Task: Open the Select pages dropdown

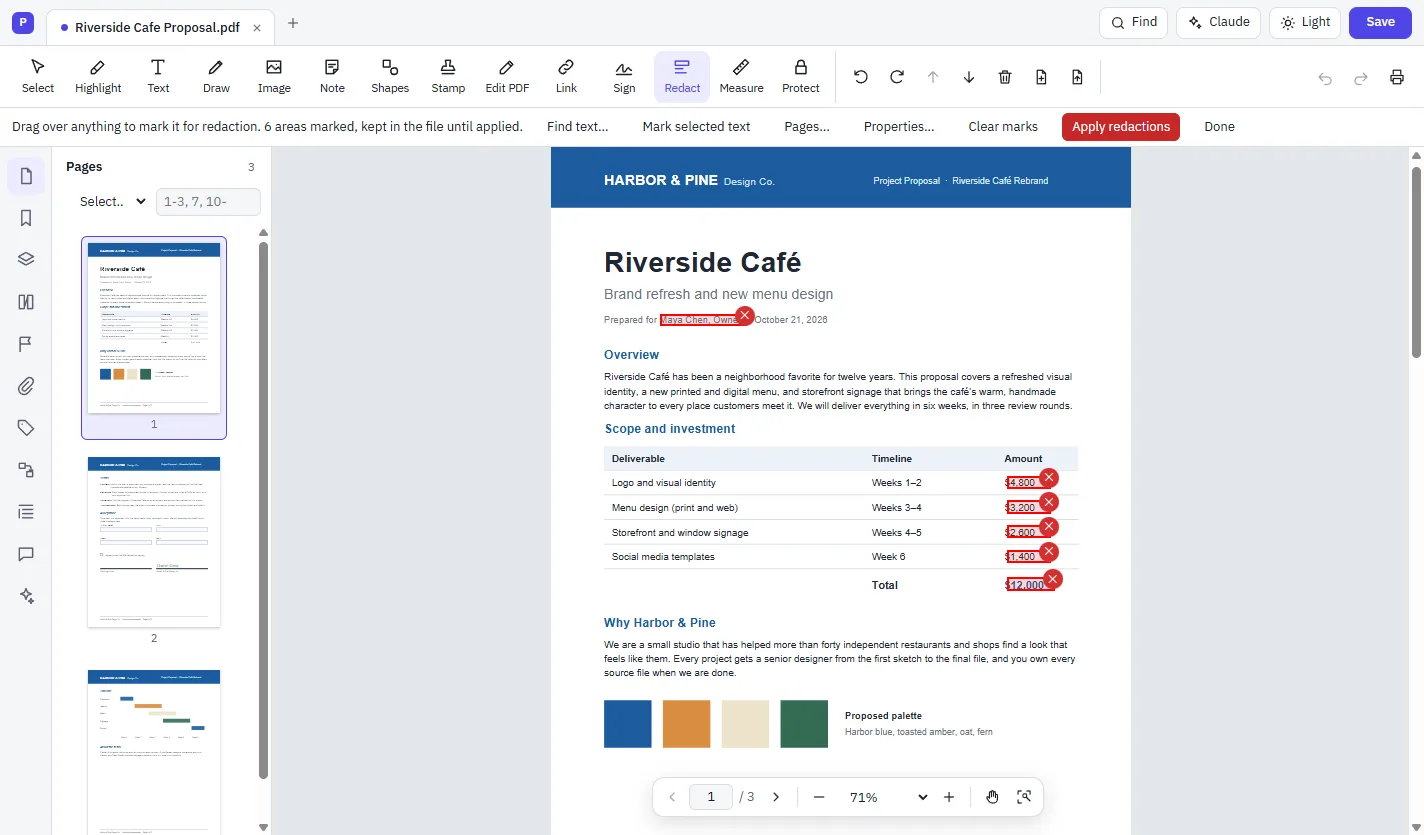Action: [113, 201]
